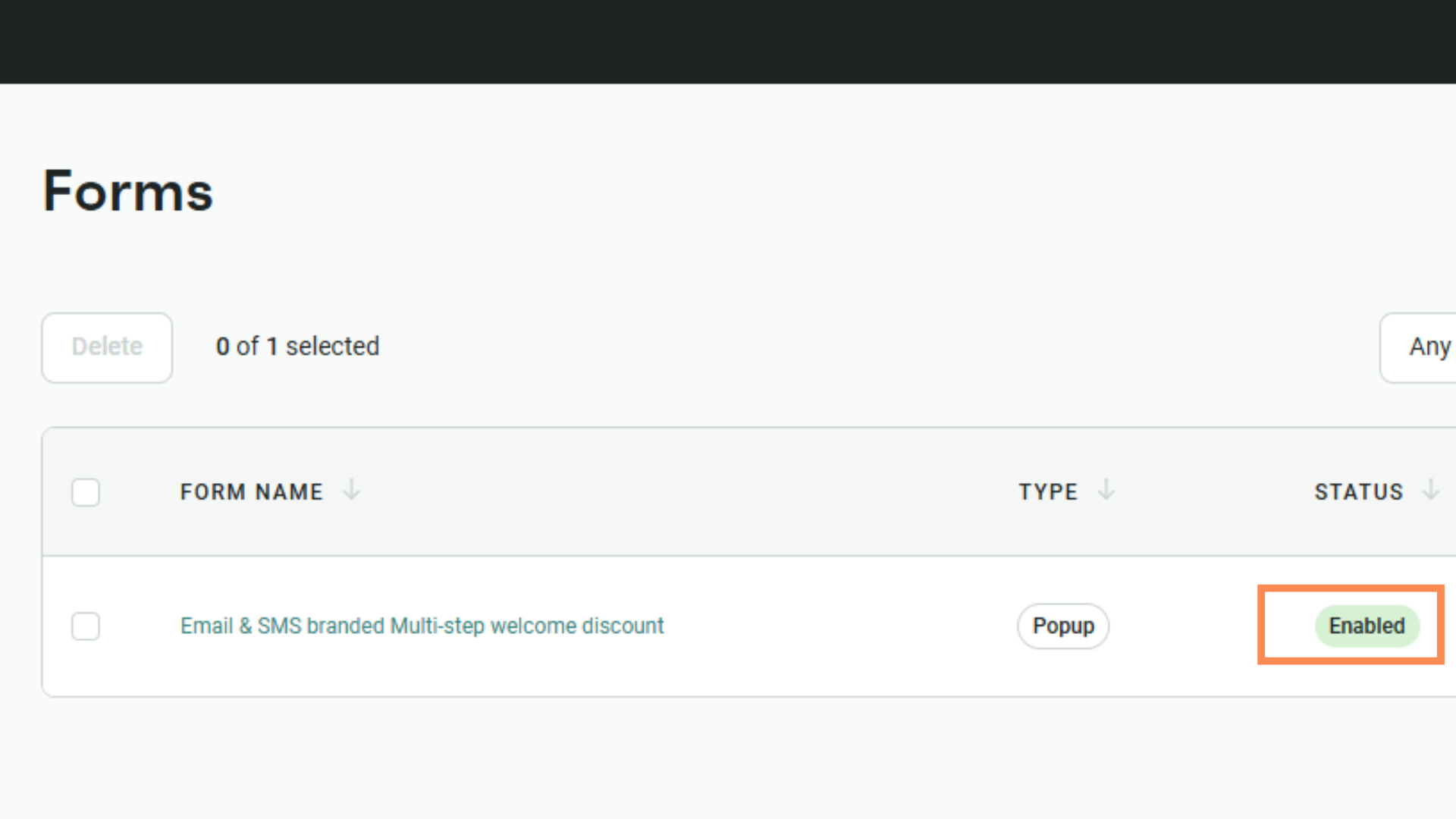Sort by the FORM NAME column label
Screen dimensions: 1456x819
251,492
